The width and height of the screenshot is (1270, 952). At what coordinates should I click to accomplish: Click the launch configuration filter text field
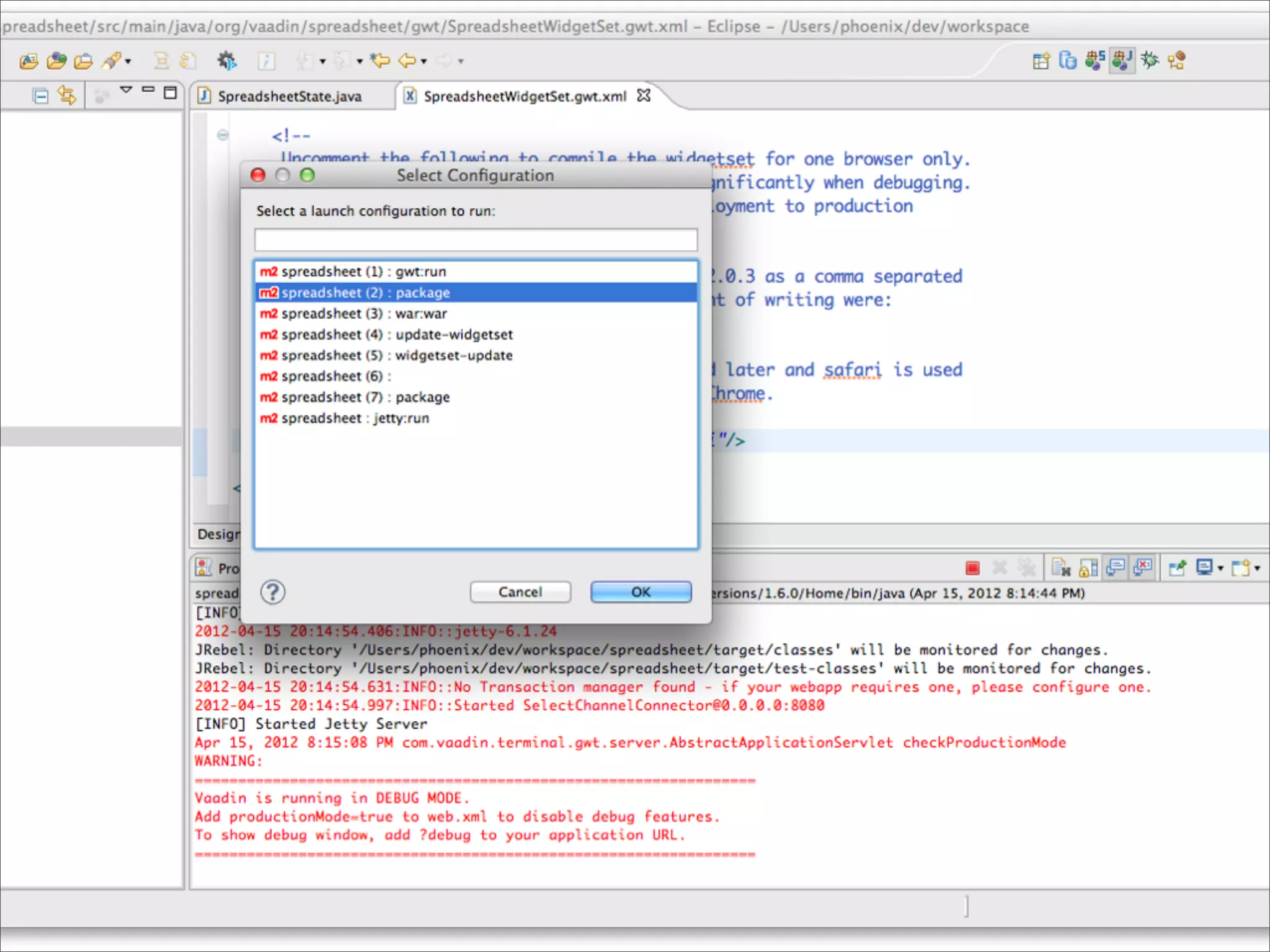(476, 240)
